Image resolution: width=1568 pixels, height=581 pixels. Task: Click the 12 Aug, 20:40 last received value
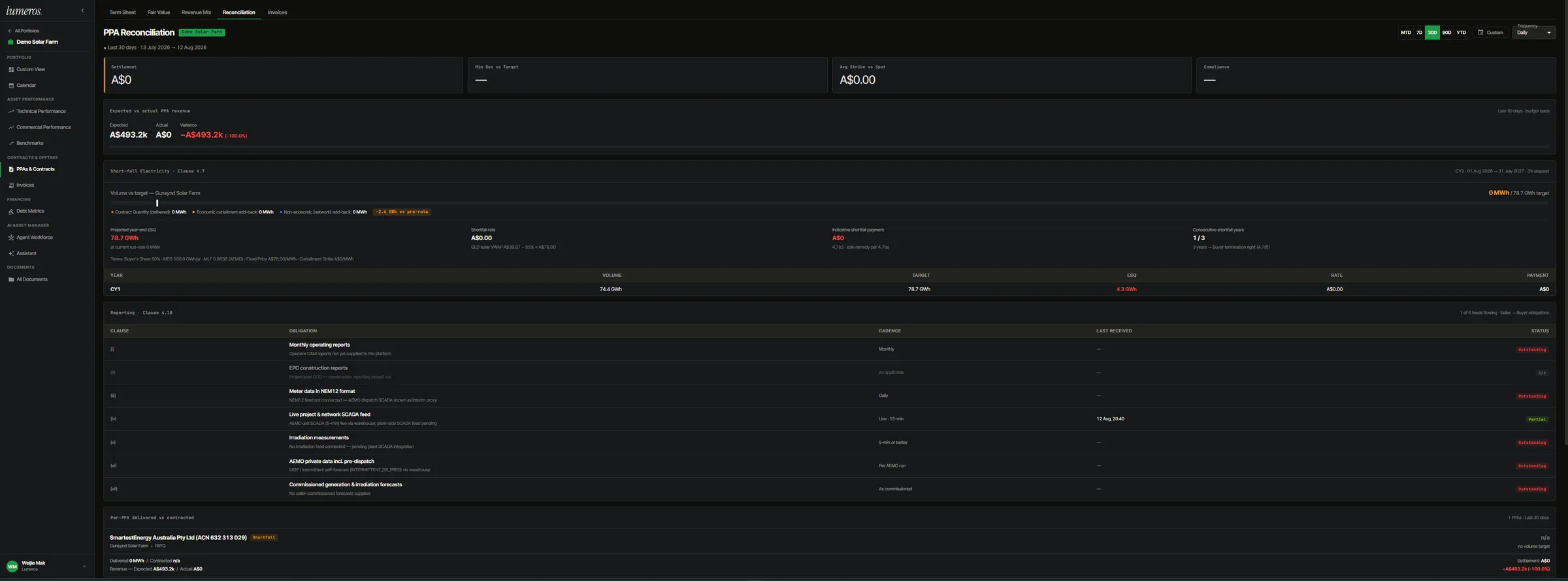(1110, 419)
